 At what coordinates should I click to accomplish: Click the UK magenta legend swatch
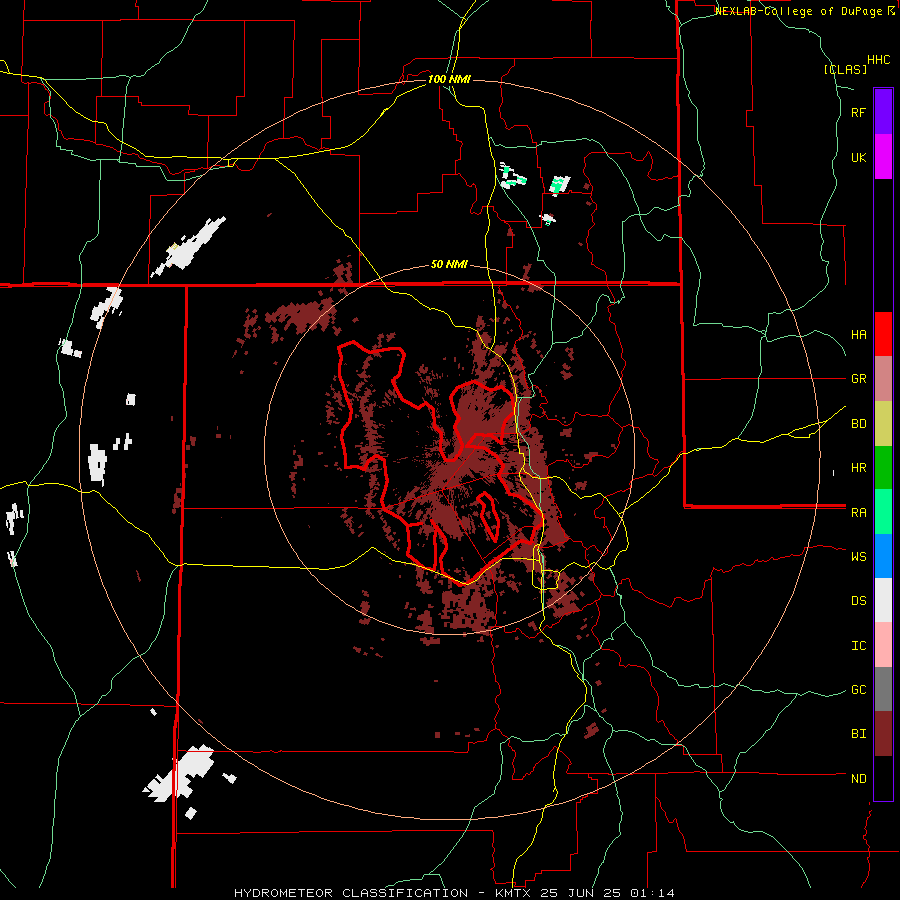point(883,157)
